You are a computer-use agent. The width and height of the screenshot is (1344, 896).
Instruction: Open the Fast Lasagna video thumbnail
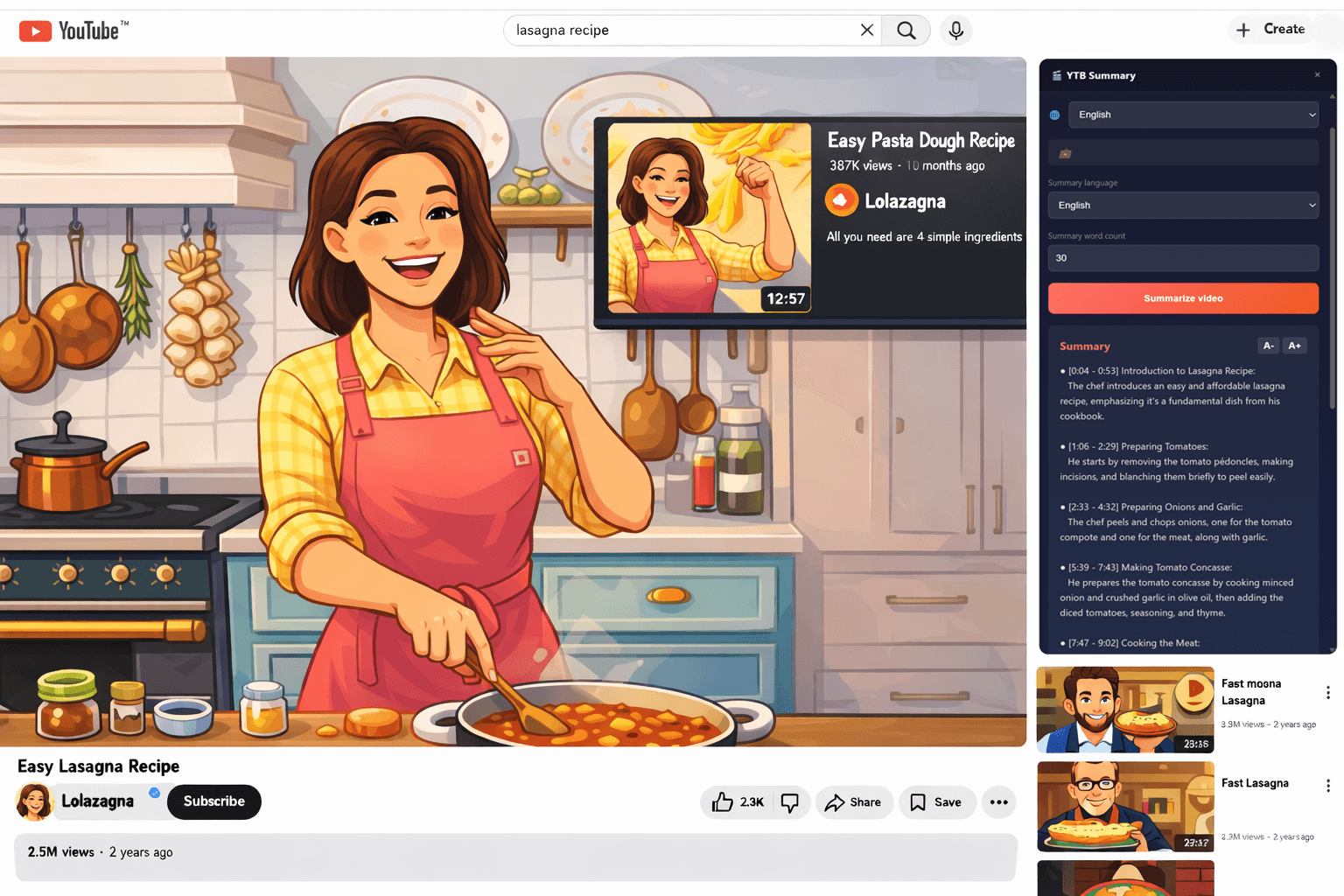point(1125,806)
